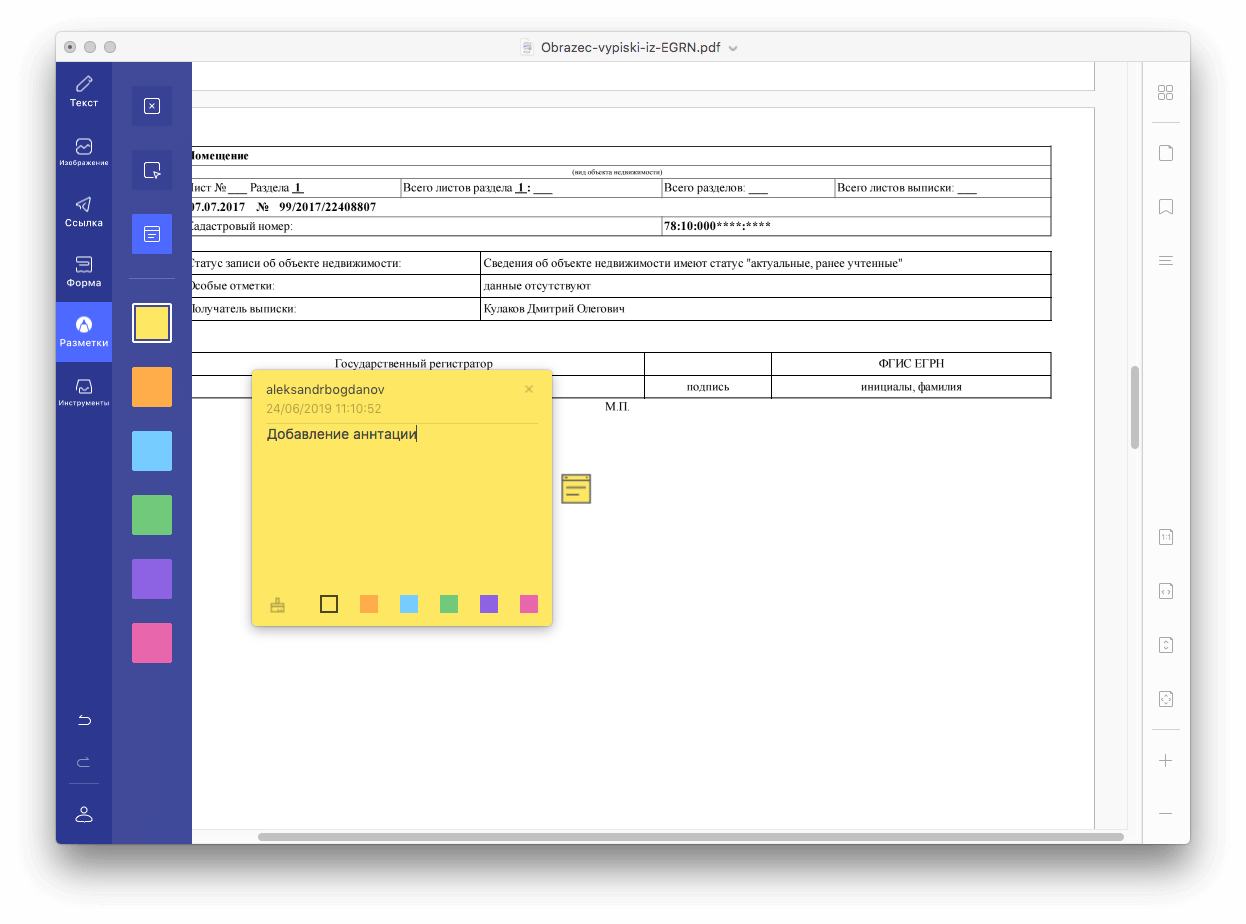Set zoom to actual size 1:1

click(1165, 537)
